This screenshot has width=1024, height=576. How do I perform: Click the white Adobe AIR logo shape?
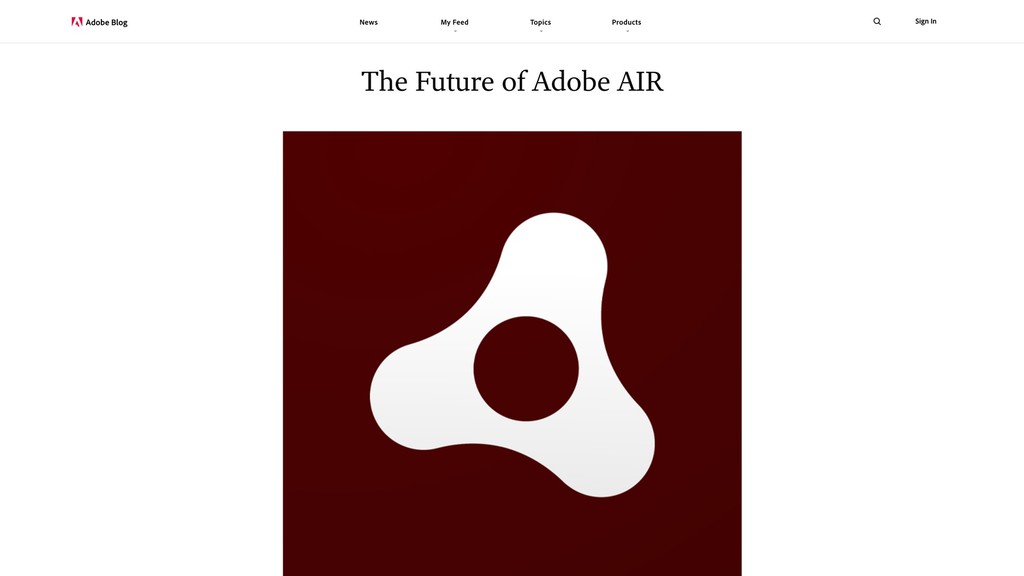click(512, 355)
